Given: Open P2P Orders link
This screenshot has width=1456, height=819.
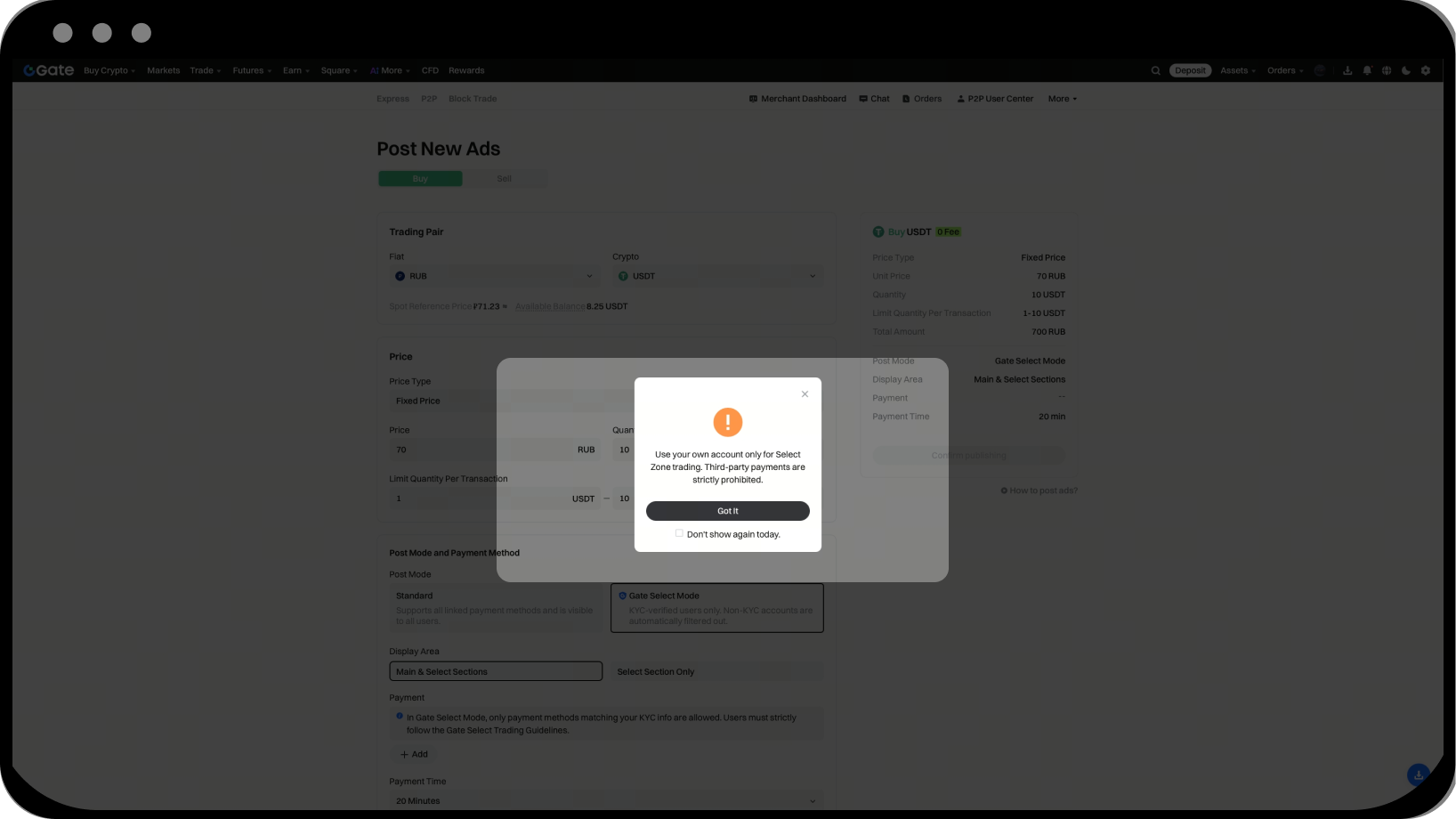Looking at the screenshot, I should (x=922, y=99).
